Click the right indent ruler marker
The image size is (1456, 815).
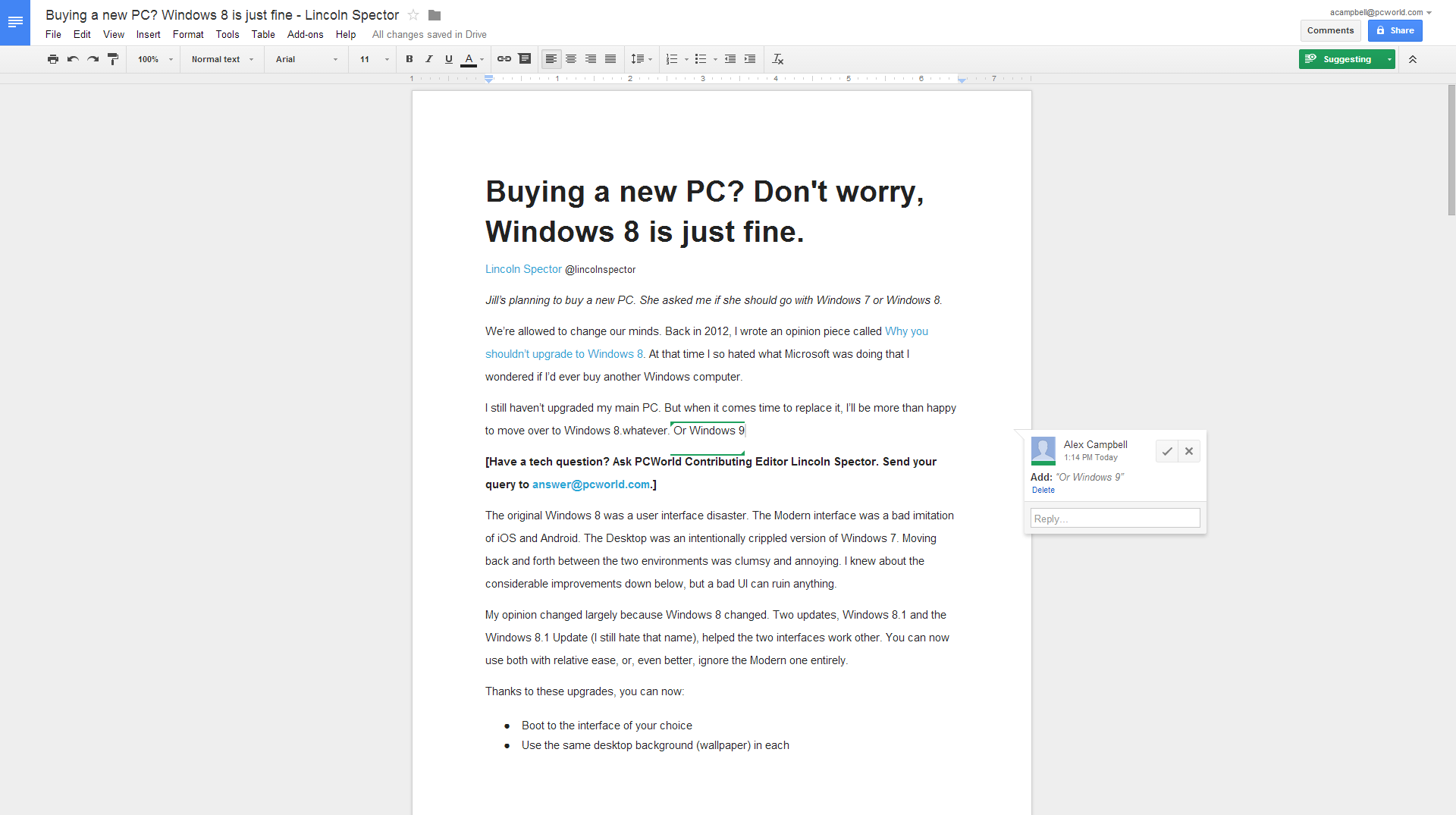click(x=962, y=79)
